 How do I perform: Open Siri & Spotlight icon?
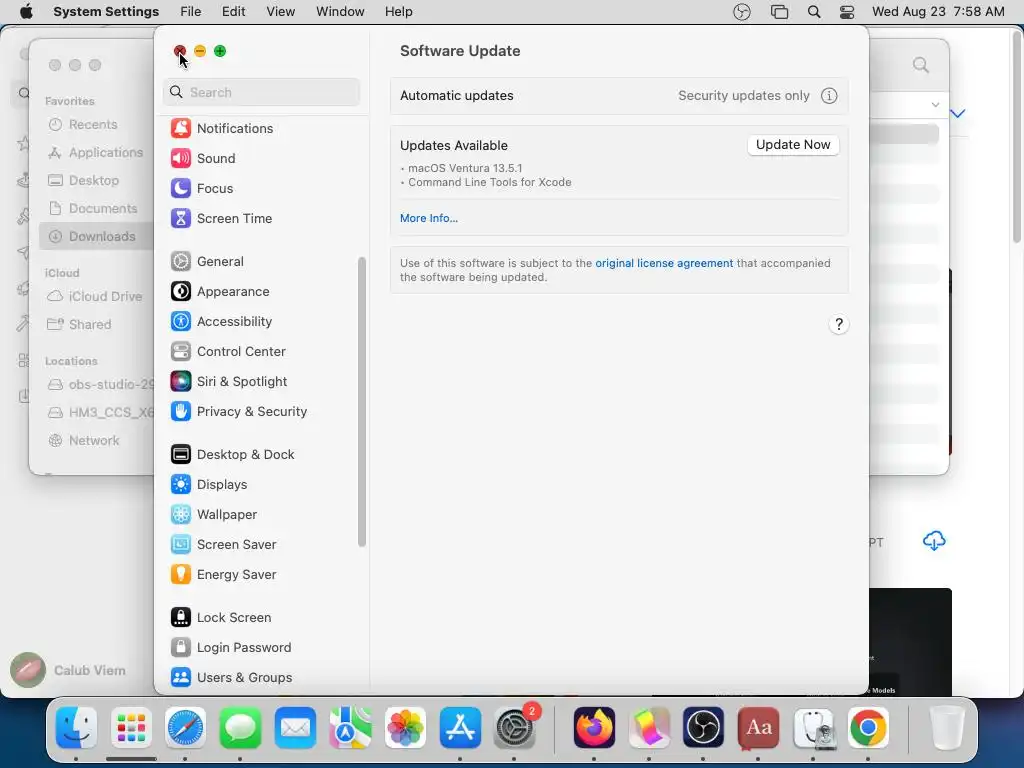click(181, 381)
